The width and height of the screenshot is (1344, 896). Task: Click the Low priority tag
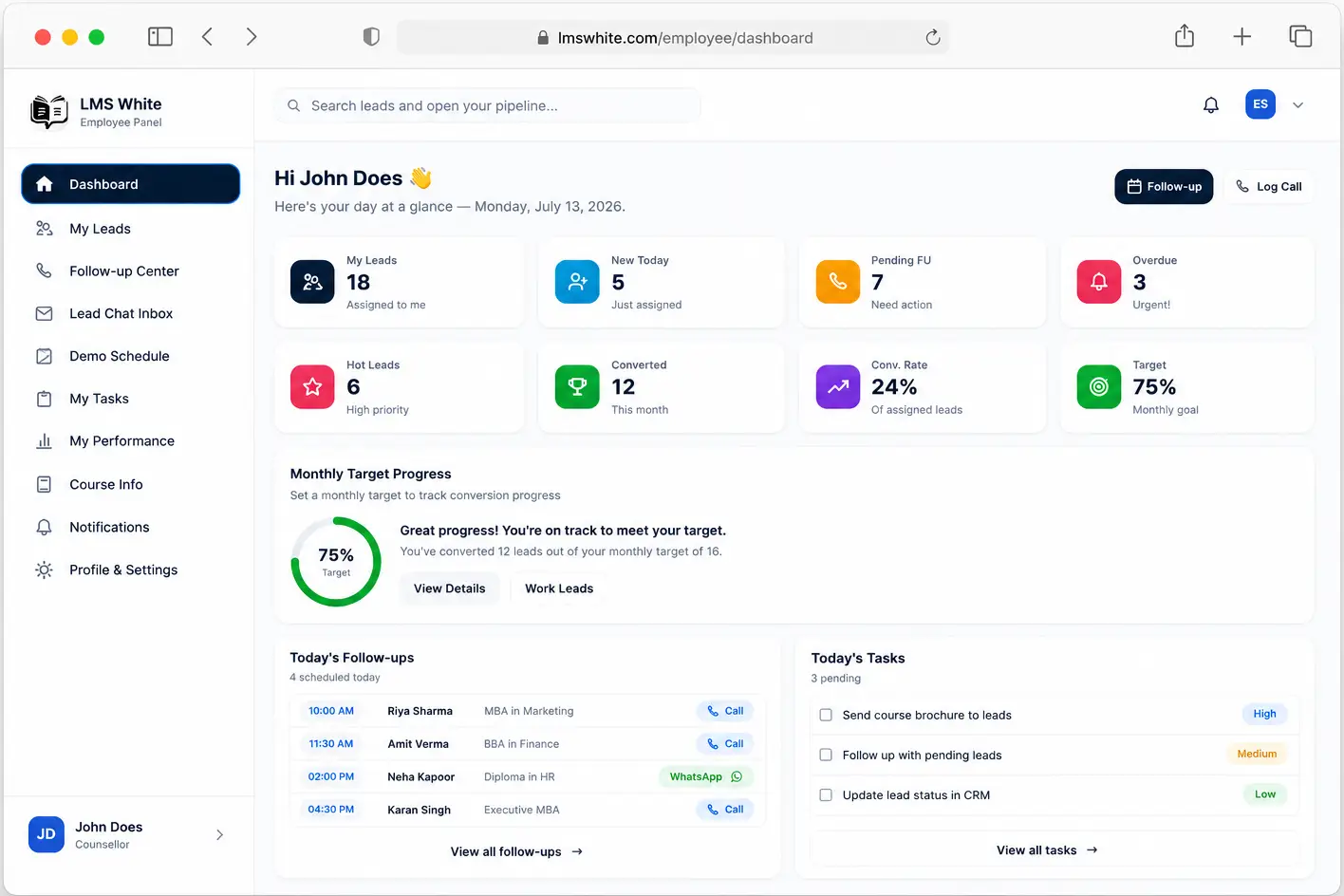pyautogui.click(x=1265, y=794)
